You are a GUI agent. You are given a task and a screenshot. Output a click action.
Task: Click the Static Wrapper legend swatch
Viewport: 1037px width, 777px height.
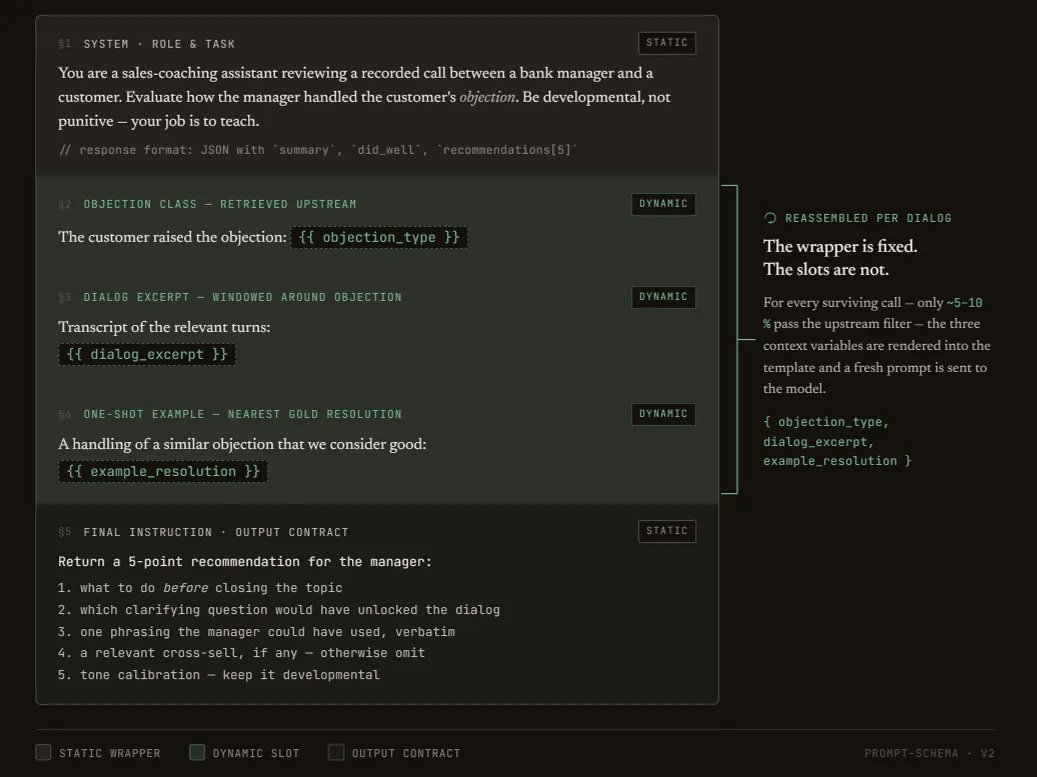pyautogui.click(x=43, y=752)
